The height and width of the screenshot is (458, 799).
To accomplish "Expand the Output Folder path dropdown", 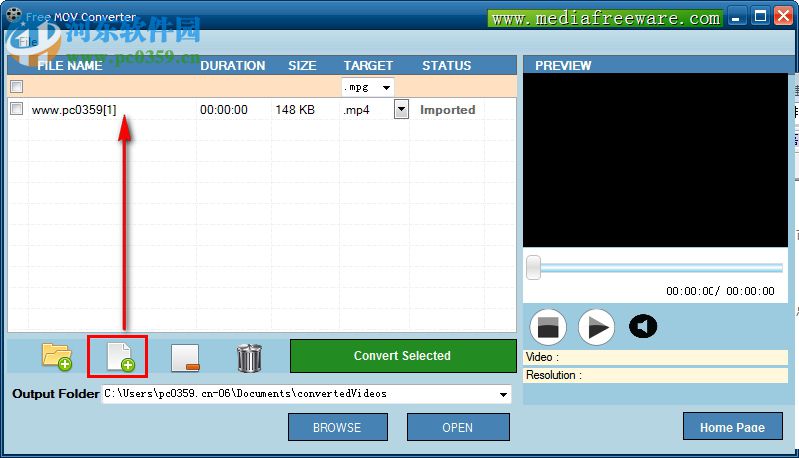I will pos(503,394).
